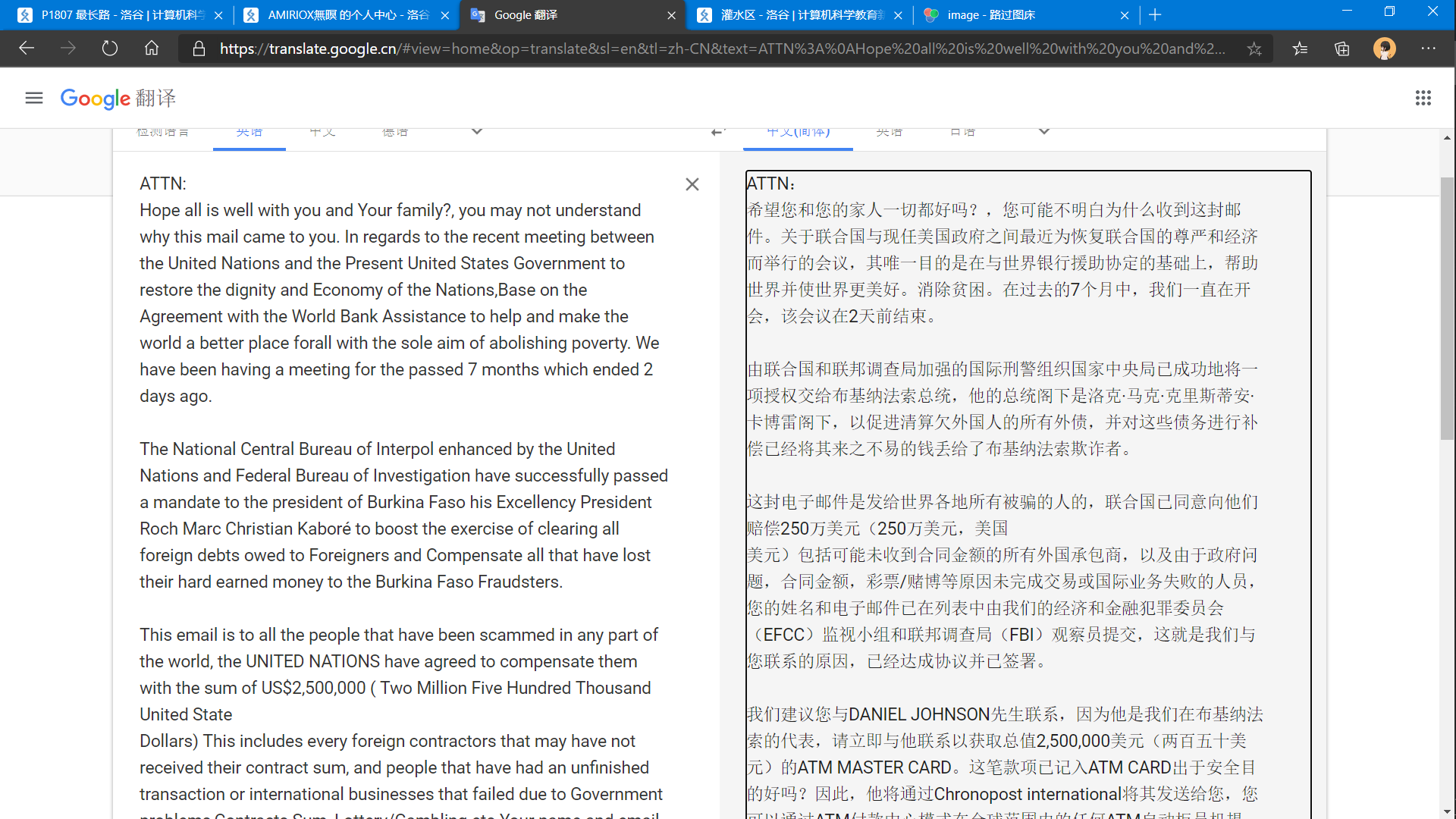The height and width of the screenshot is (819, 1456).
Task: Click the vertical scrollbar thumb
Action: pos(1447,308)
